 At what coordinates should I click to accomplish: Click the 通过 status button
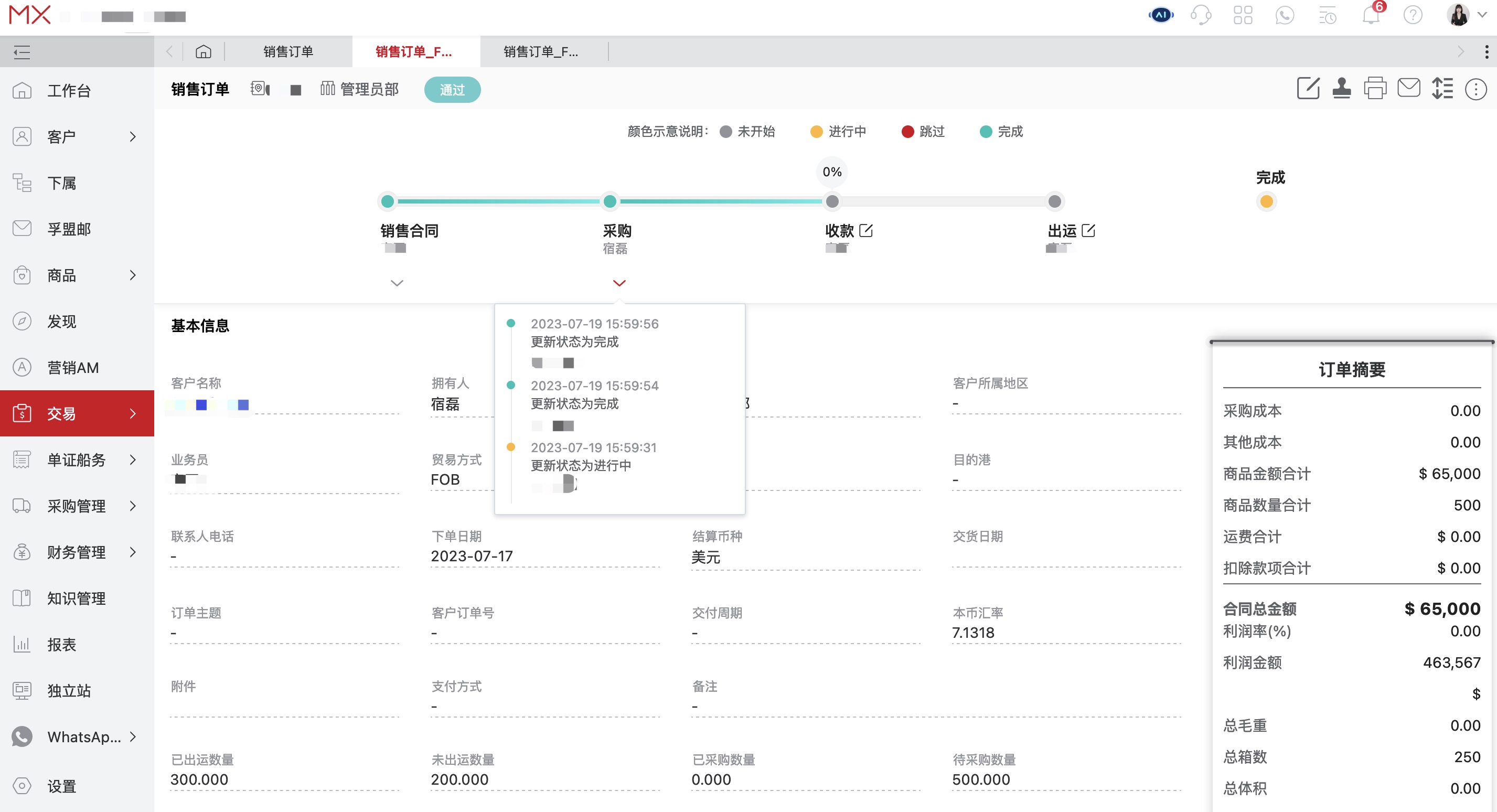pyautogui.click(x=452, y=90)
